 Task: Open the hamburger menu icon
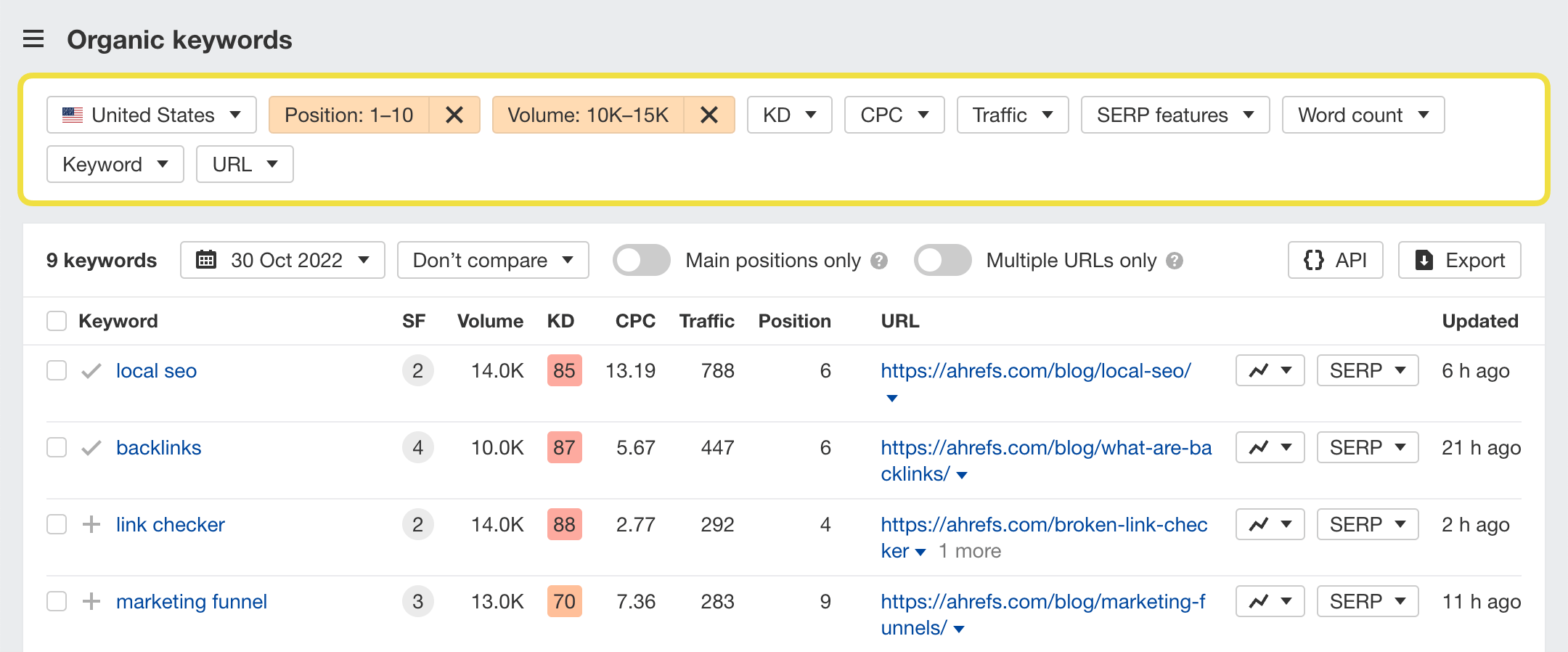click(x=33, y=39)
